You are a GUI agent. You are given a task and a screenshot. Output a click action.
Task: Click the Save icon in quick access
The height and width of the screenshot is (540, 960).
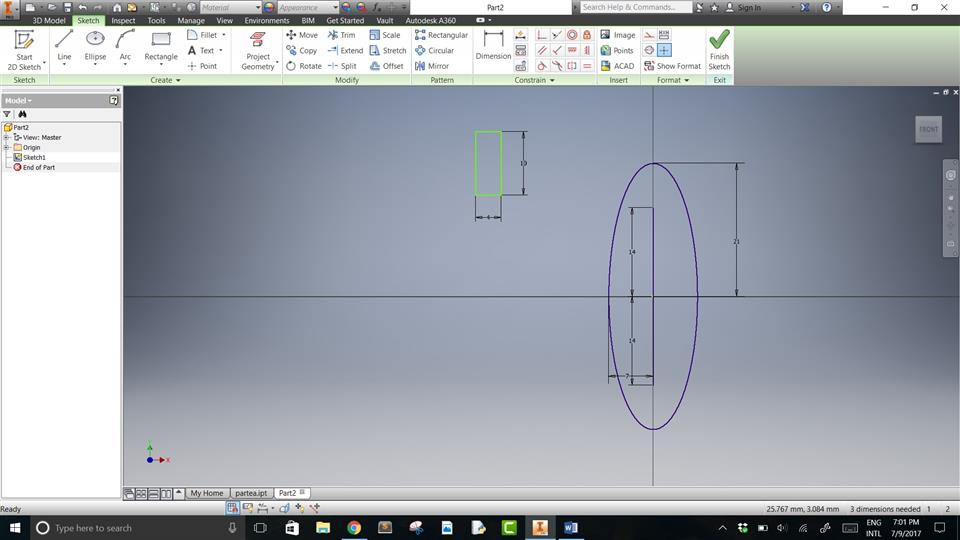(67, 7)
